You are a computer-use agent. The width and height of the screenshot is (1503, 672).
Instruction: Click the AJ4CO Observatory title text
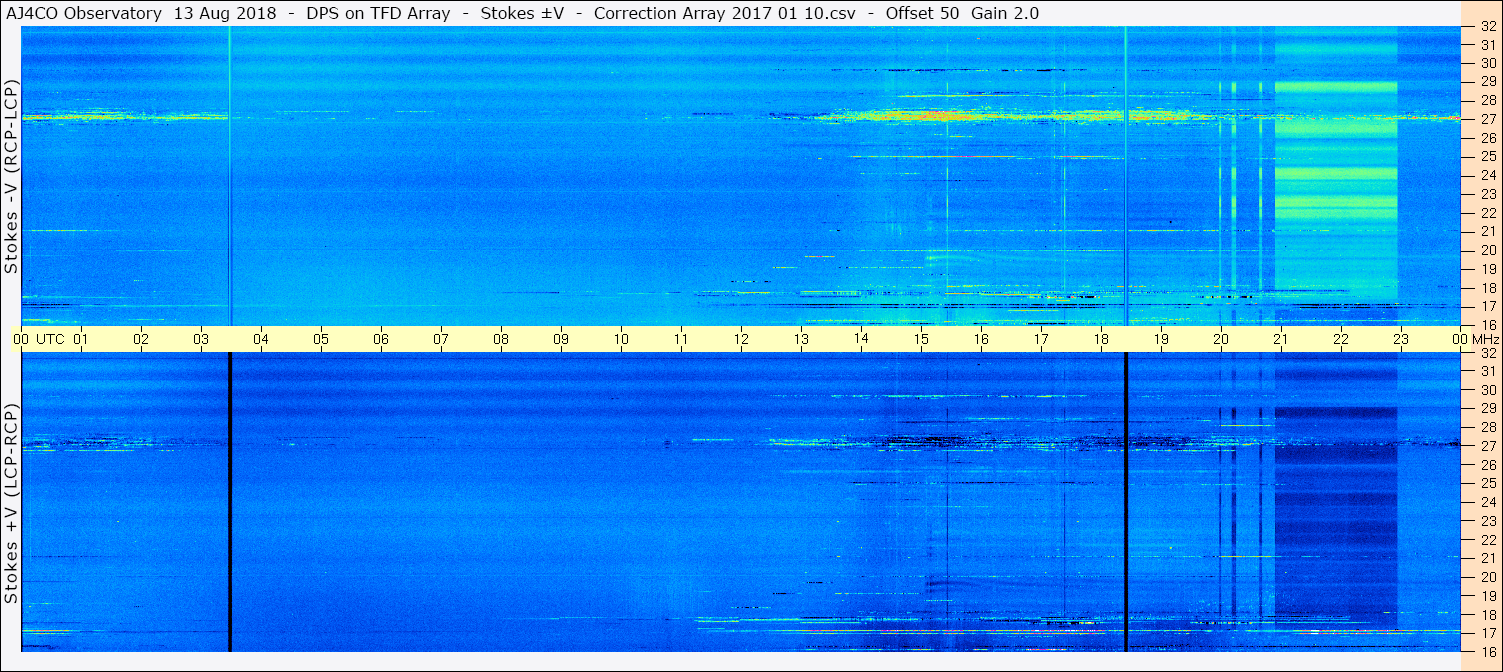tap(84, 14)
